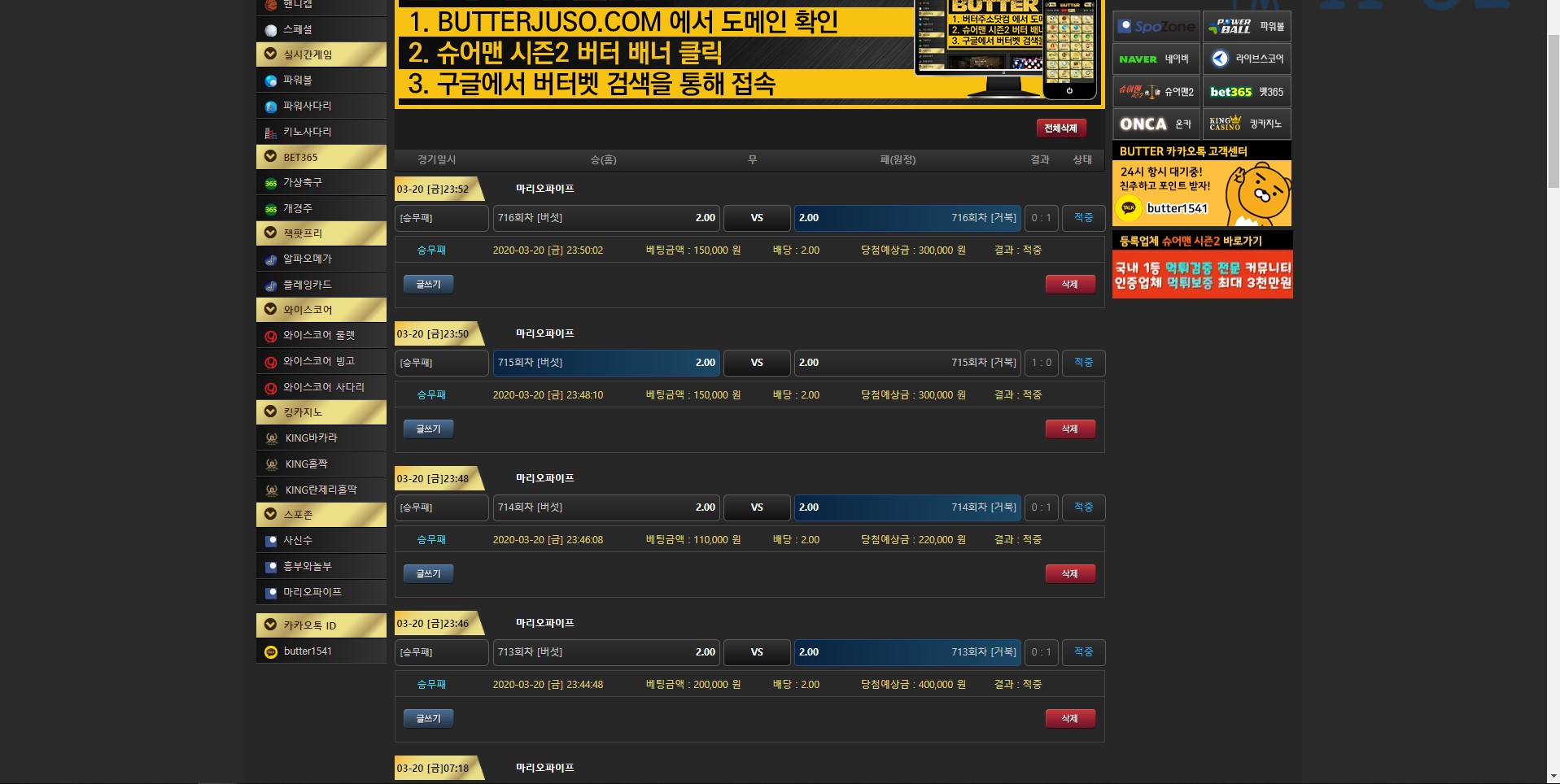
Task: Click the 전체삭제 button
Action: point(1060,128)
